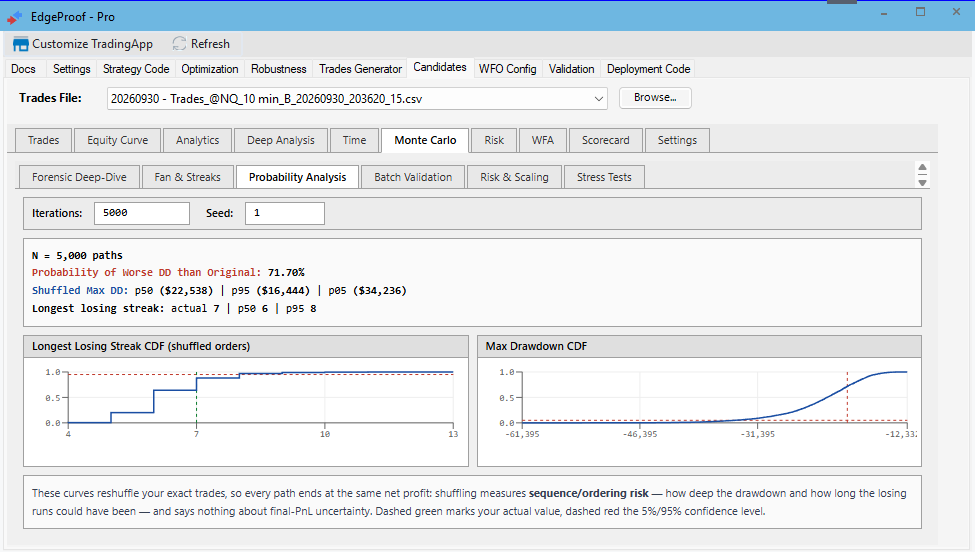
Task: Click the tab strip scroll down arrow
Action: click(922, 182)
